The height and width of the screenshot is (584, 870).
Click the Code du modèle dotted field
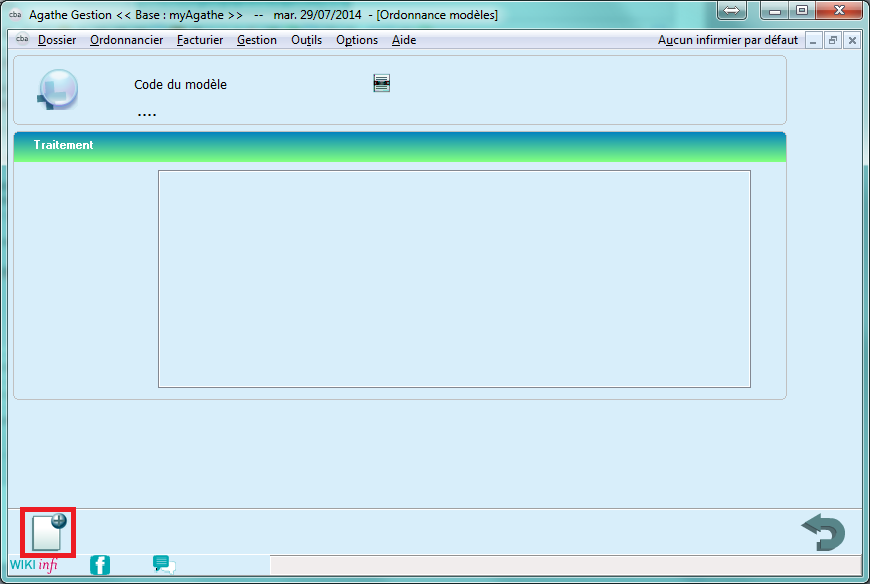(147, 114)
